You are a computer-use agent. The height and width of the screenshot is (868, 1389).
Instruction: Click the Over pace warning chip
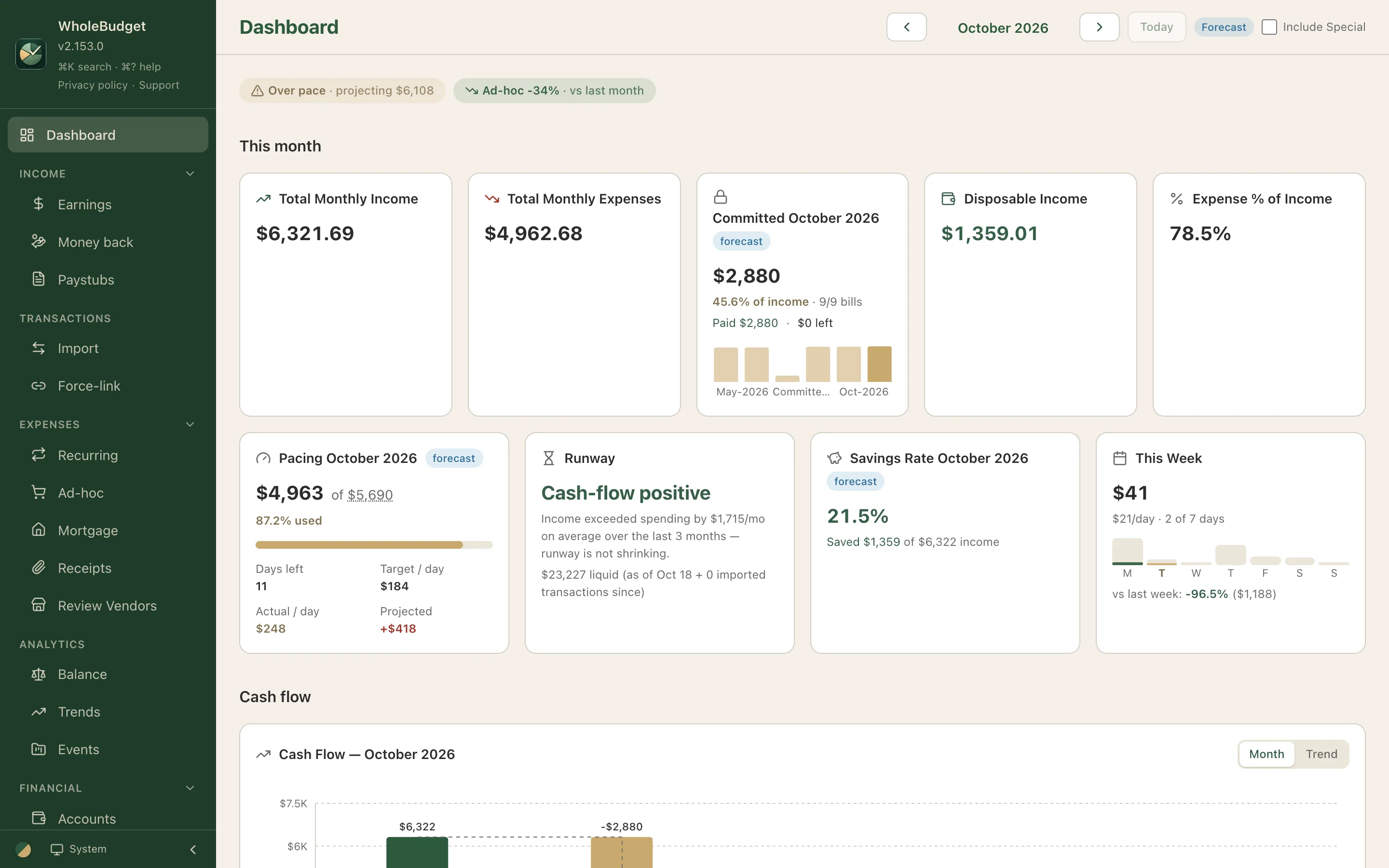pyautogui.click(x=342, y=91)
